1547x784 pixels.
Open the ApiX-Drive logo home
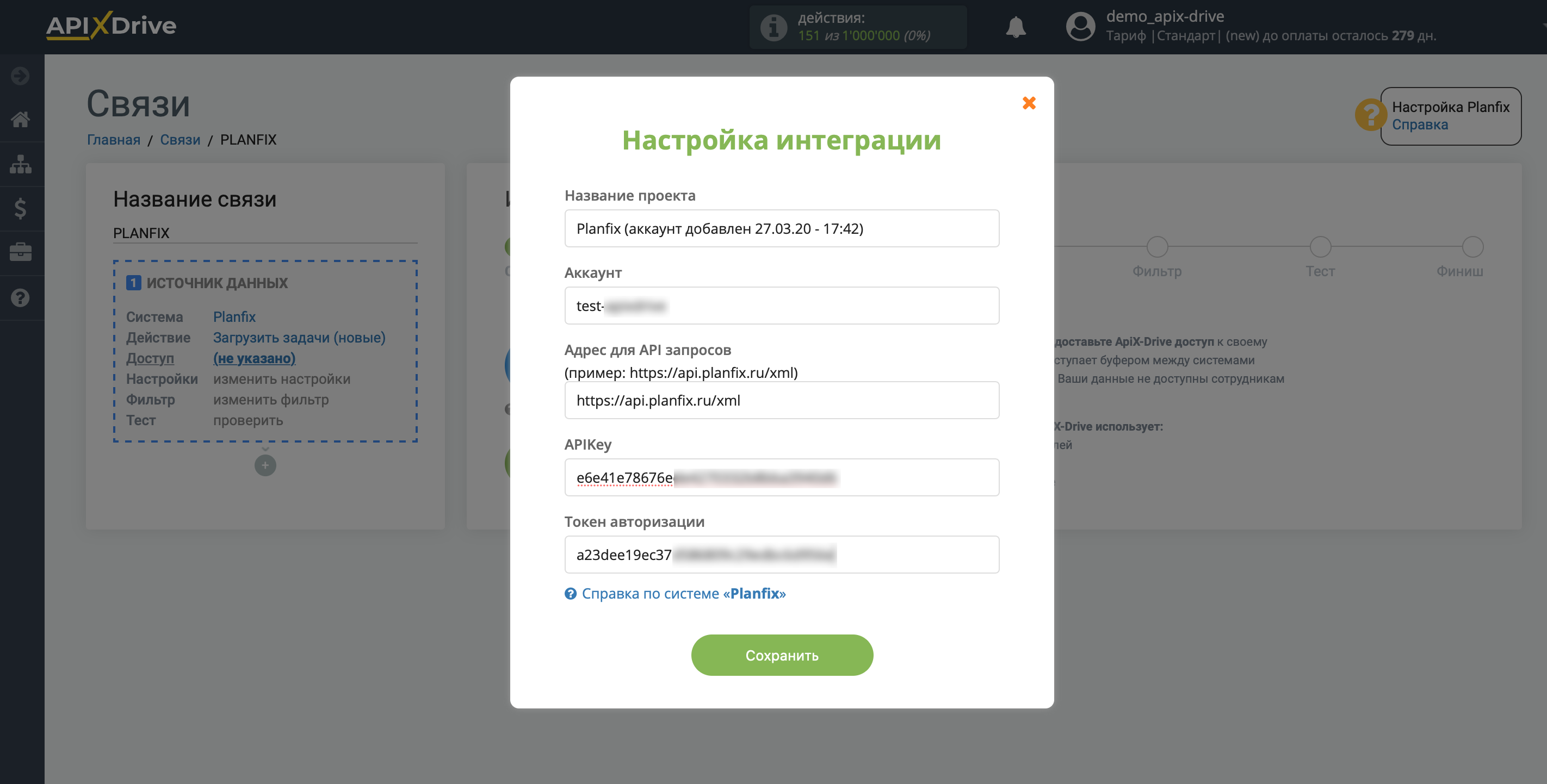coord(111,26)
